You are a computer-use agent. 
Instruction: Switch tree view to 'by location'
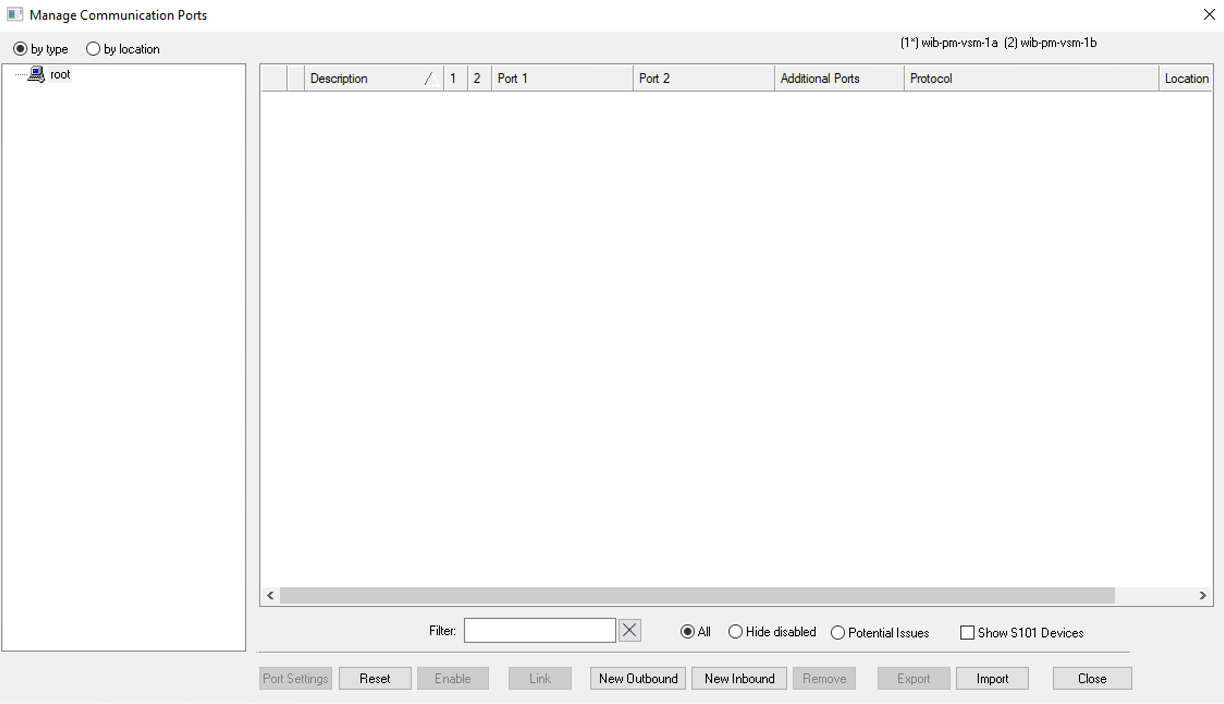pyautogui.click(x=94, y=49)
